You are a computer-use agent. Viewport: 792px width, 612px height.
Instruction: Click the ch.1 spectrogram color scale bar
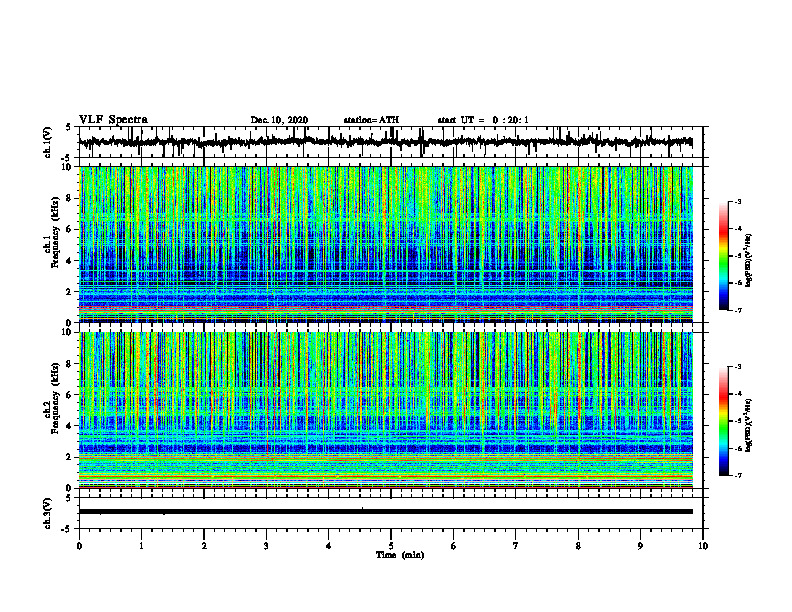pyautogui.click(x=724, y=256)
